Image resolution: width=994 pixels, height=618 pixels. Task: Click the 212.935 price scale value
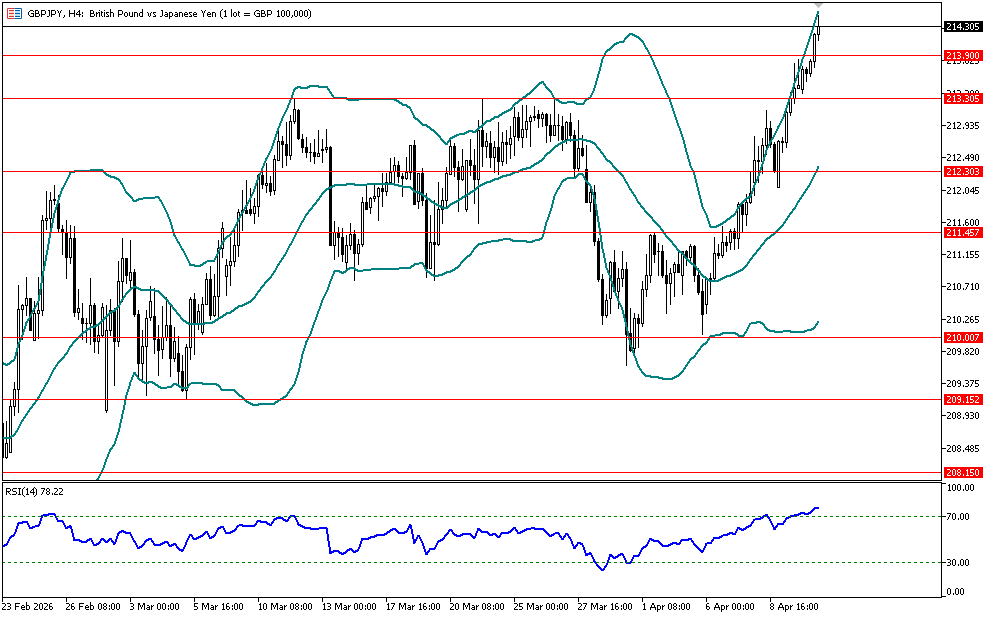tap(961, 126)
